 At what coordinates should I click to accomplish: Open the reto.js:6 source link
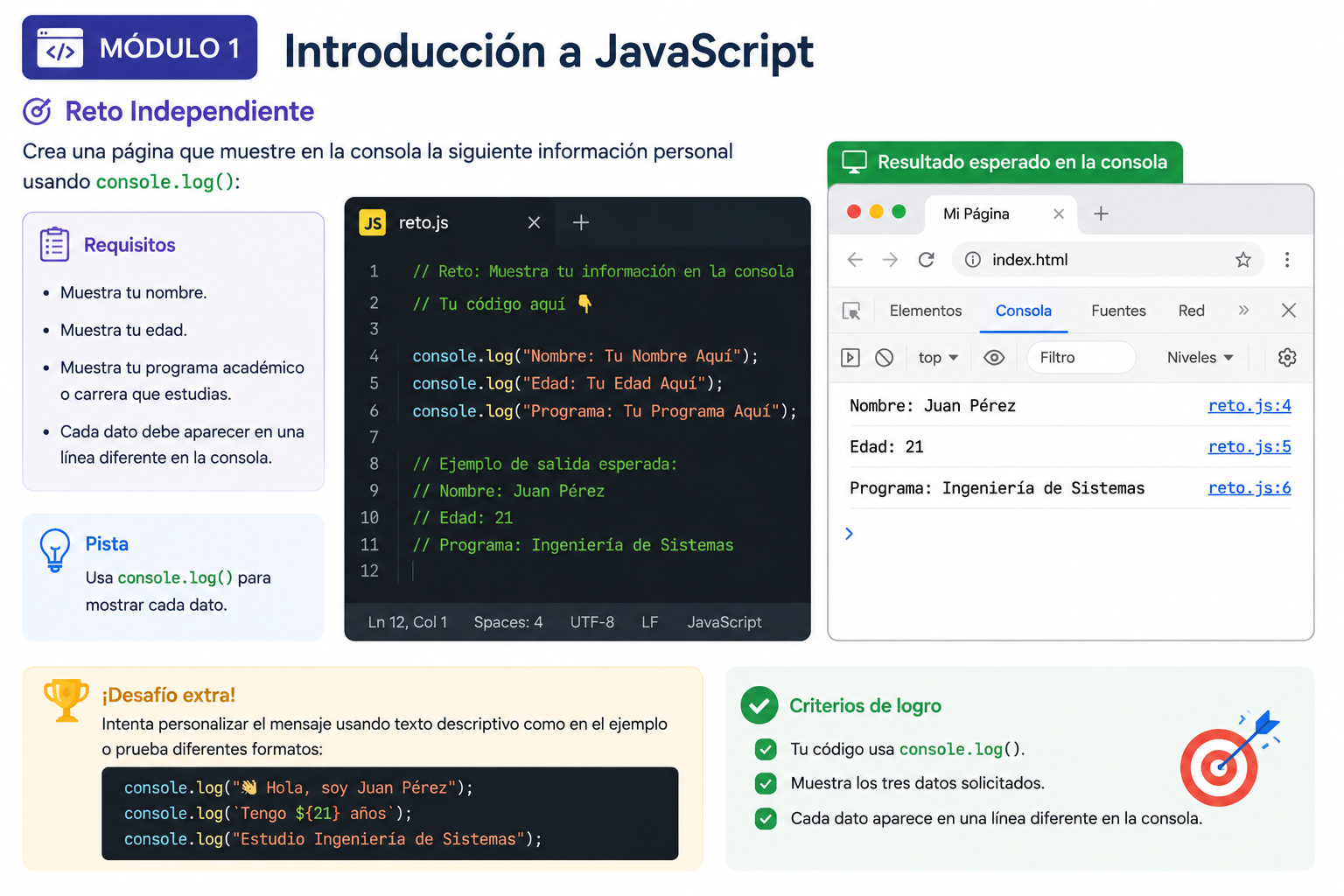(x=1249, y=487)
